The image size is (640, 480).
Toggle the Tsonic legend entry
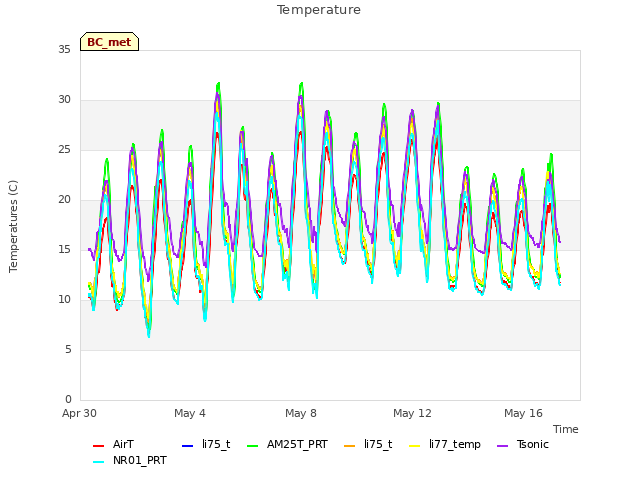tap(523, 444)
